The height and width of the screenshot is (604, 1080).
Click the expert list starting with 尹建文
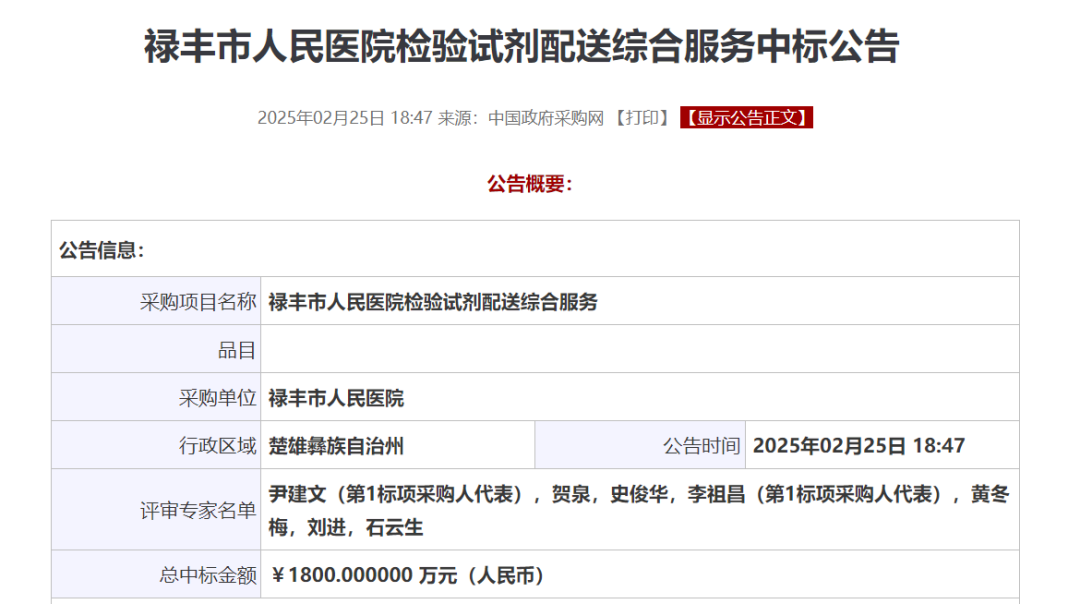(638, 510)
